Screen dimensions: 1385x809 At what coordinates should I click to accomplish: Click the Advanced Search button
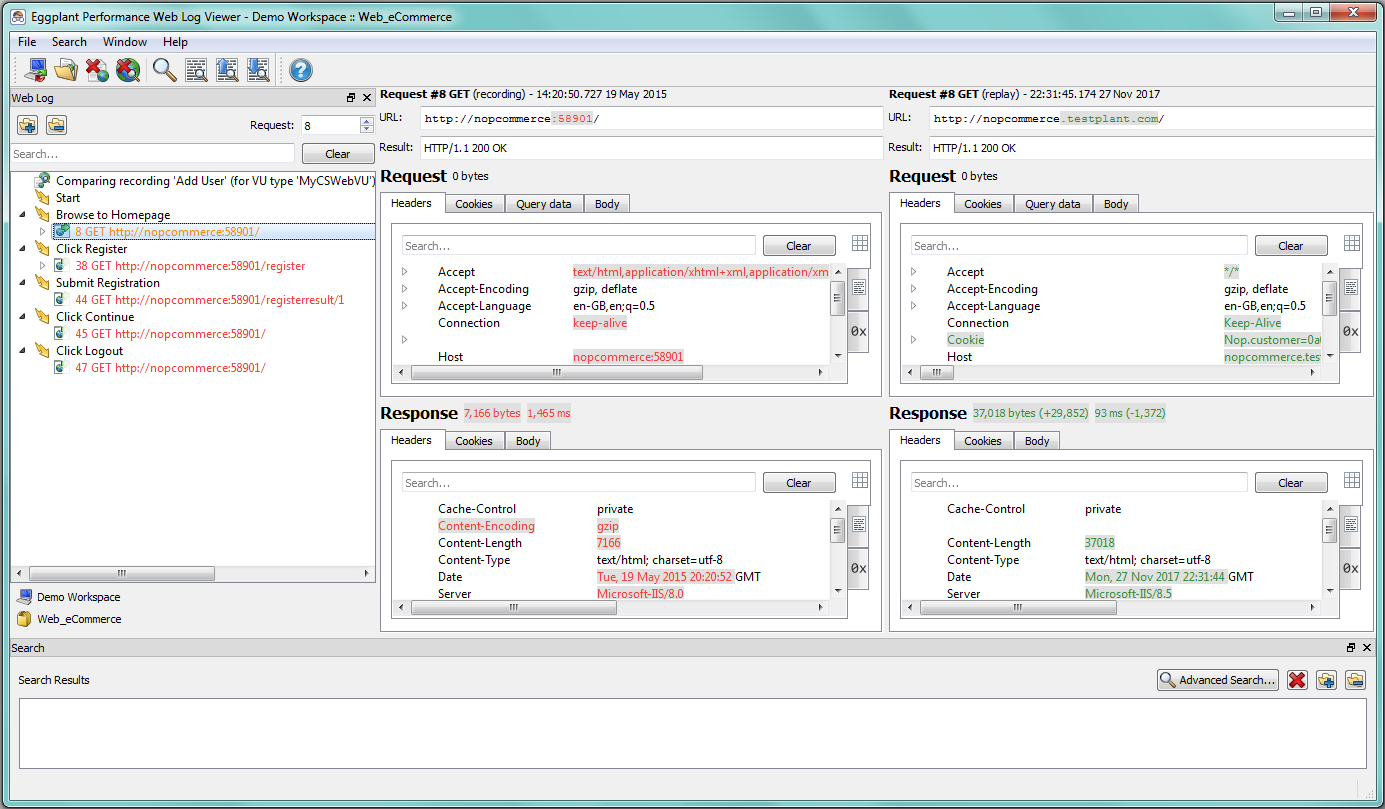pos(1218,680)
